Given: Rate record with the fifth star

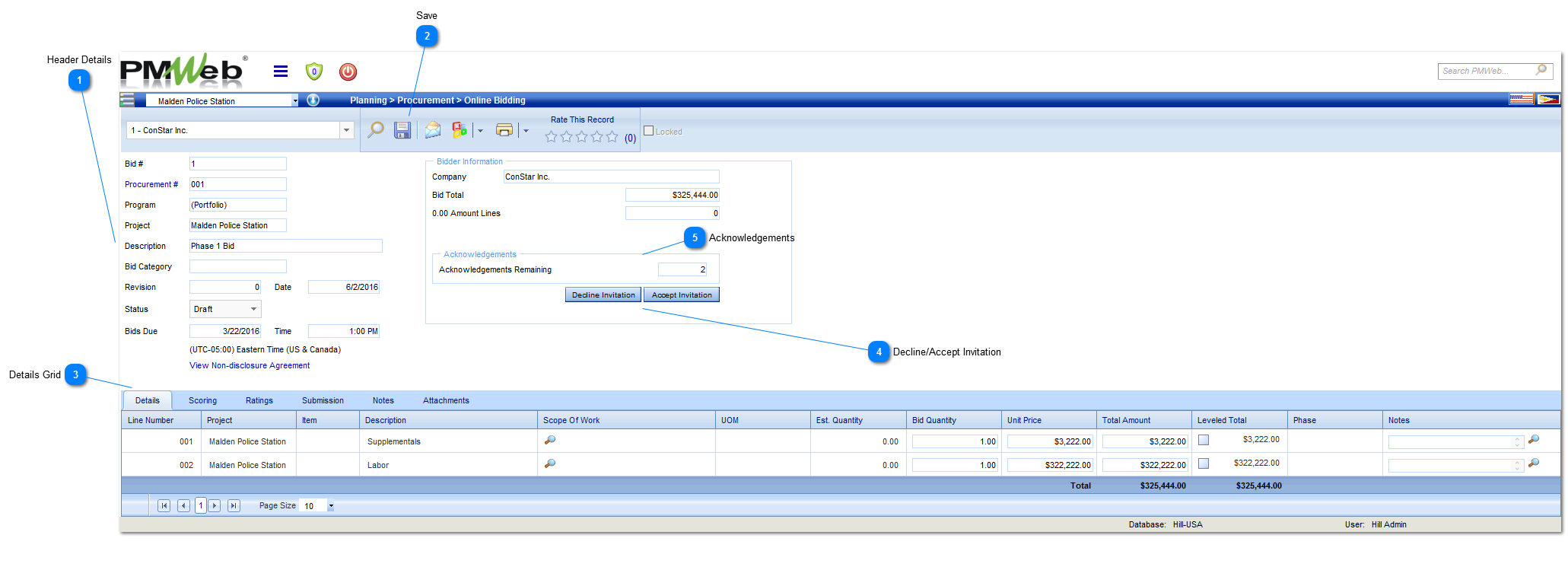Looking at the screenshot, I should click(x=612, y=137).
